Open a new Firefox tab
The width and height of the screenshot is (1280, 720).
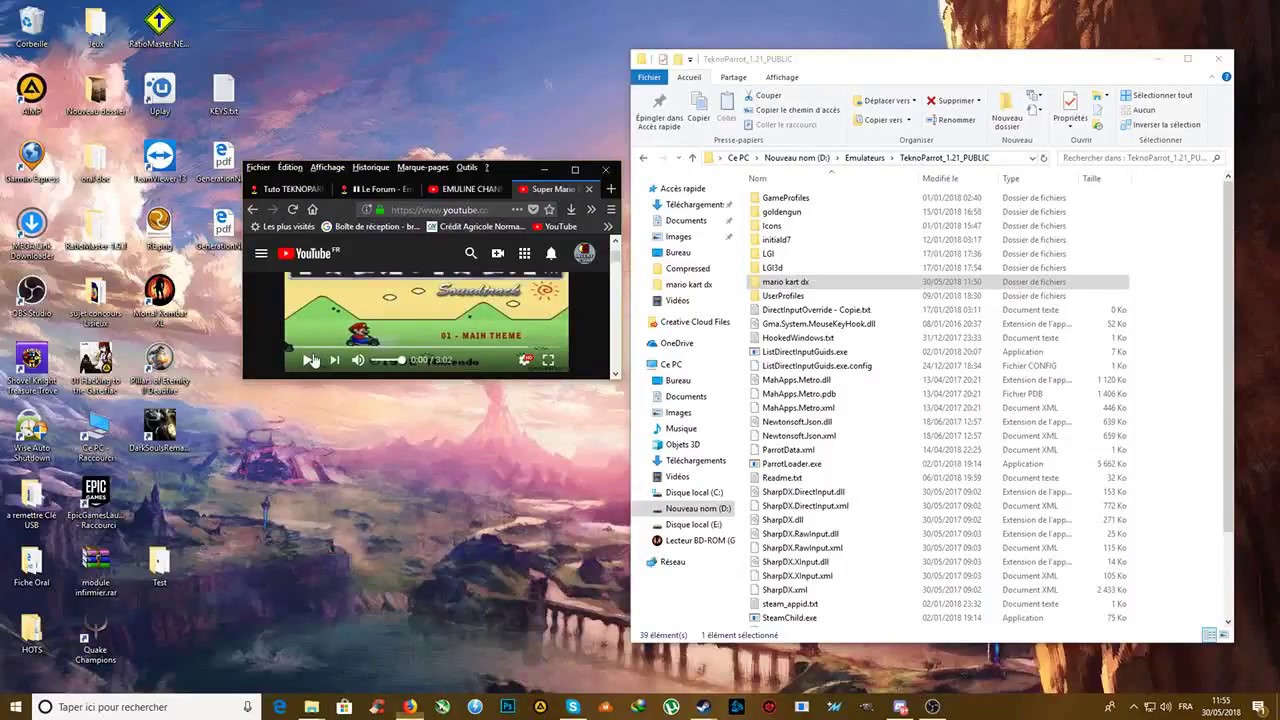coord(610,189)
